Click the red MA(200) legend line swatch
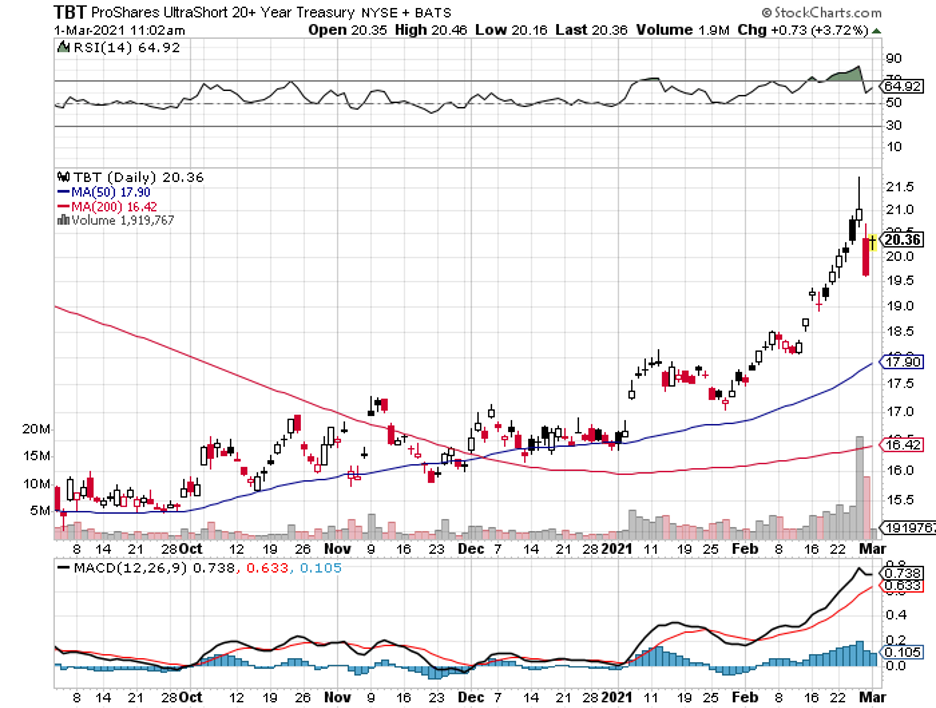The height and width of the screenshot is (708, 936). pyautogui.click(x=63, y=207)
